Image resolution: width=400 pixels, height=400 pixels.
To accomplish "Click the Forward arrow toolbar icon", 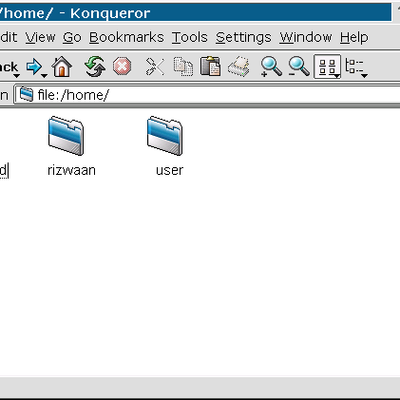I will pos(34,66).
